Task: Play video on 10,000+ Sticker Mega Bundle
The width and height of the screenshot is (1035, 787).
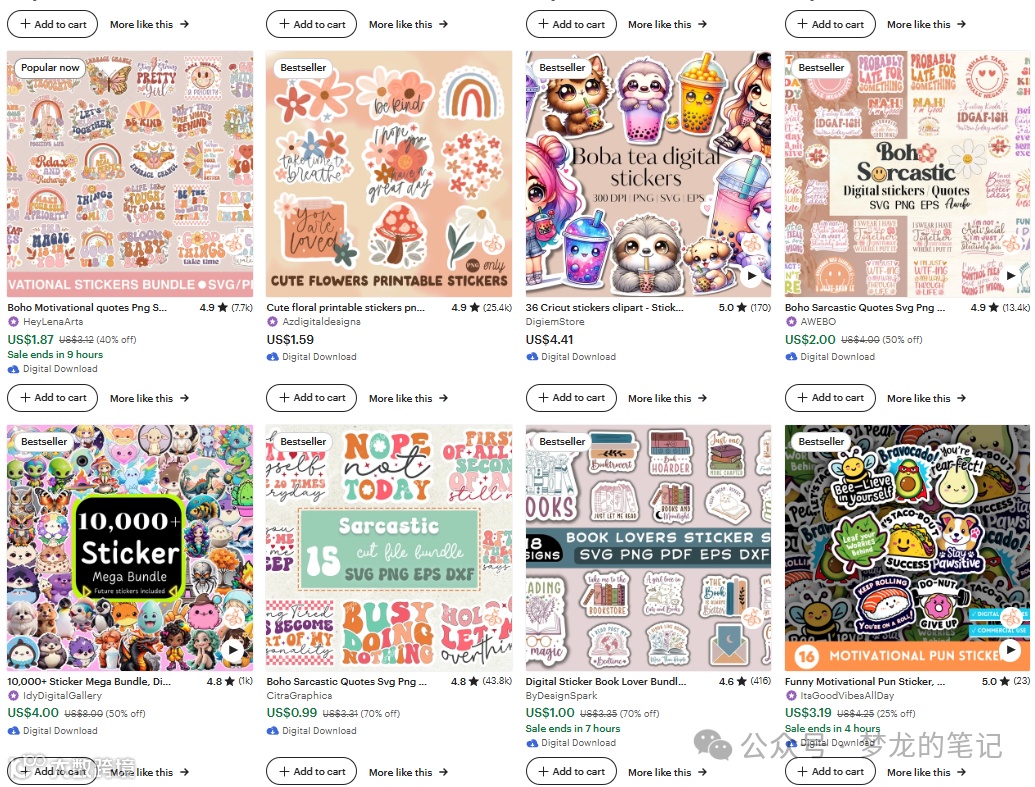Action: 233,650
